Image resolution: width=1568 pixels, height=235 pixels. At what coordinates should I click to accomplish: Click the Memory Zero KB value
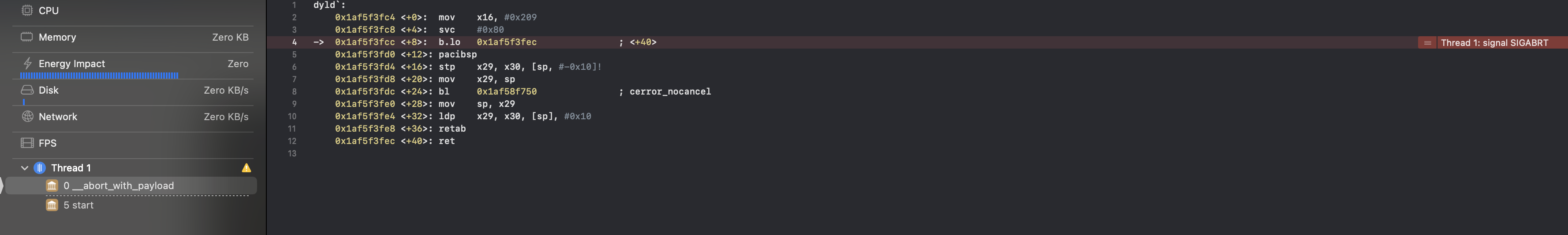pyautogui.click(x=230, y=37)
